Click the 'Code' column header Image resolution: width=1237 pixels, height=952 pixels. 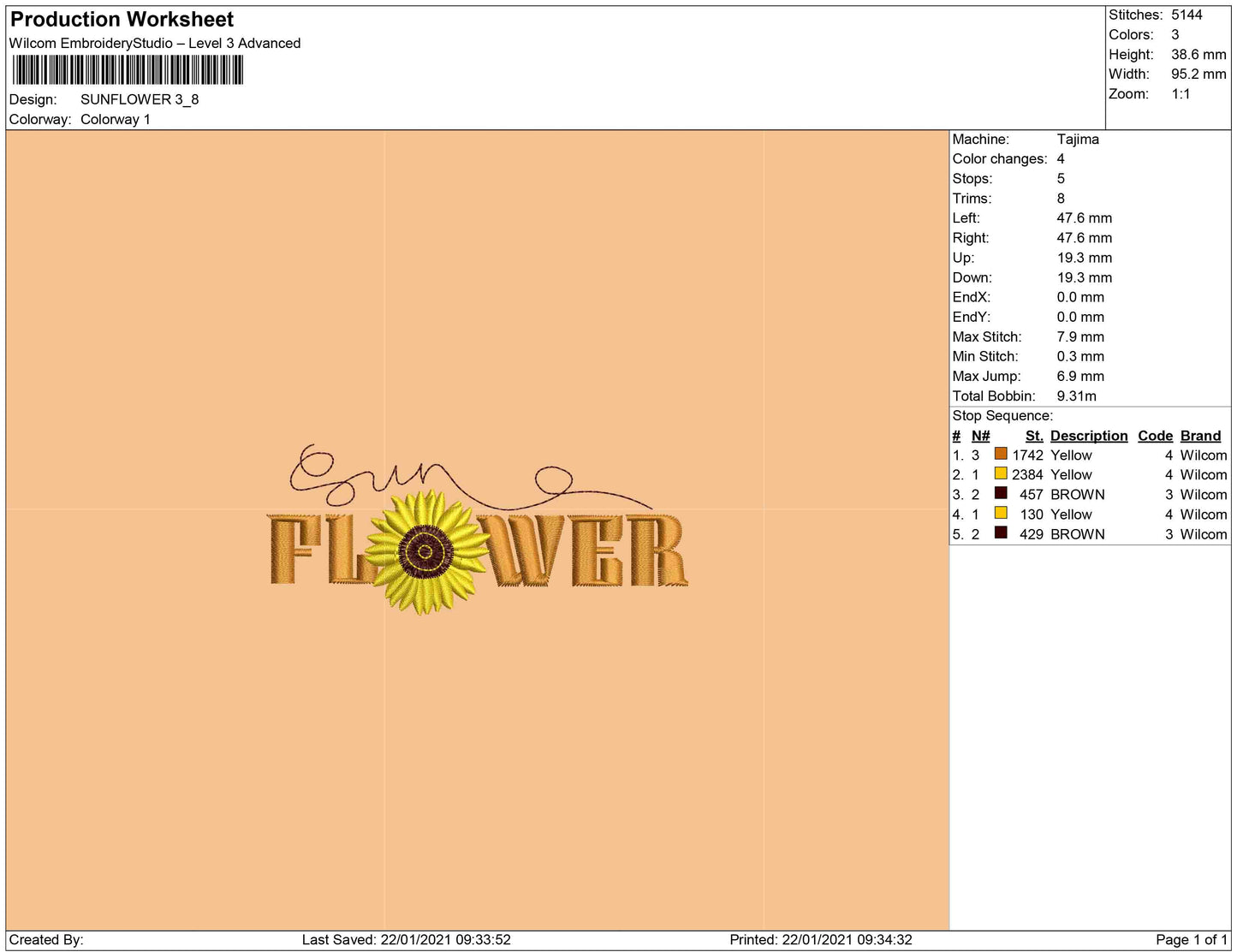tap(1155, 435)
